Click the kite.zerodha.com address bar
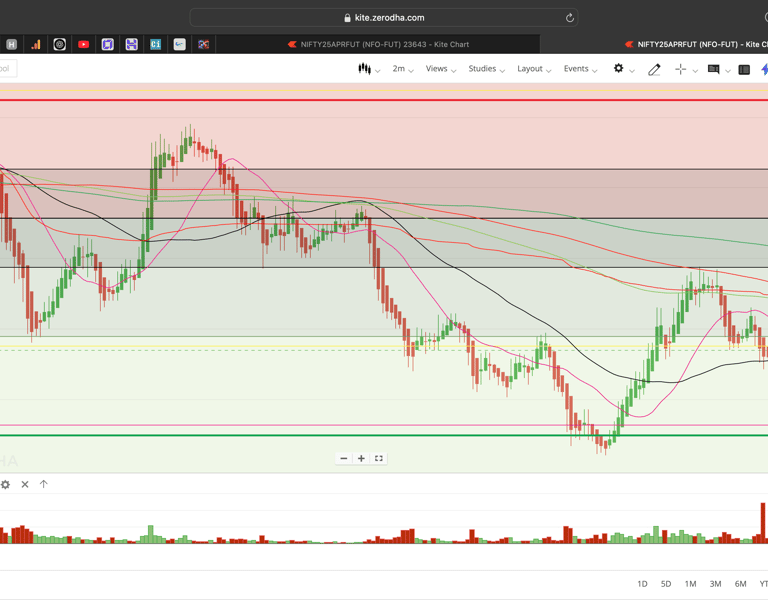 point(384,18)
